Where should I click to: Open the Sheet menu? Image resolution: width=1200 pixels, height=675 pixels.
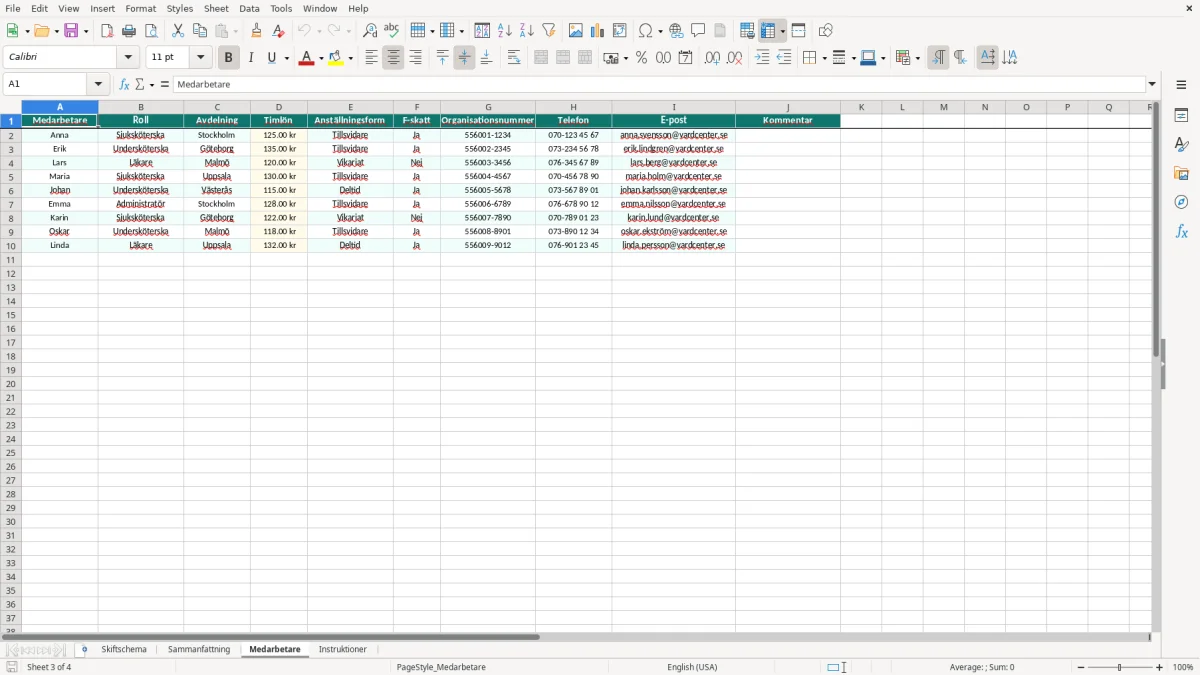(x=216, y=8)
